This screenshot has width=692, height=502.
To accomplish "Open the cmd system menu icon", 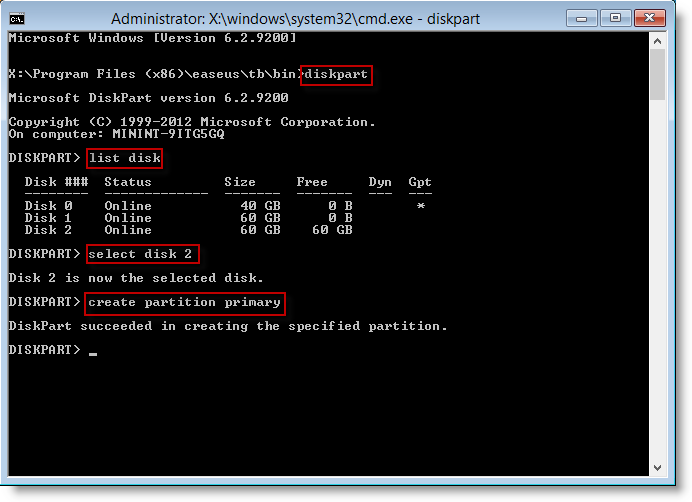I will point(17,18).
